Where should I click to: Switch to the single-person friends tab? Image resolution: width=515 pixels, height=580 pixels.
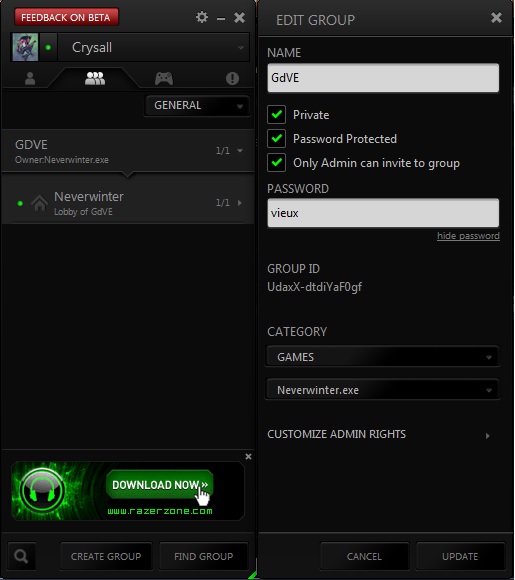[30, 78]
